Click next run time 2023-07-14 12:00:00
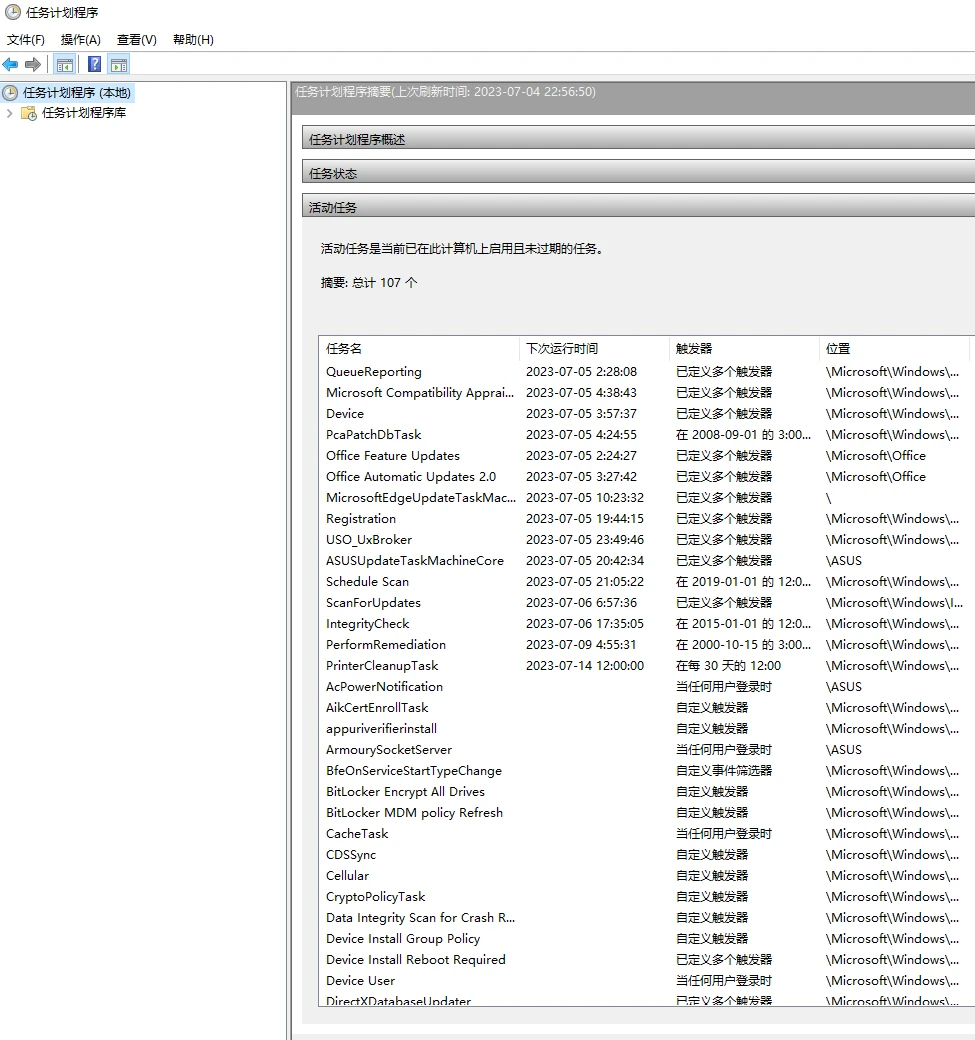The width and height of the screenshot is (975, 1040). 585,666
